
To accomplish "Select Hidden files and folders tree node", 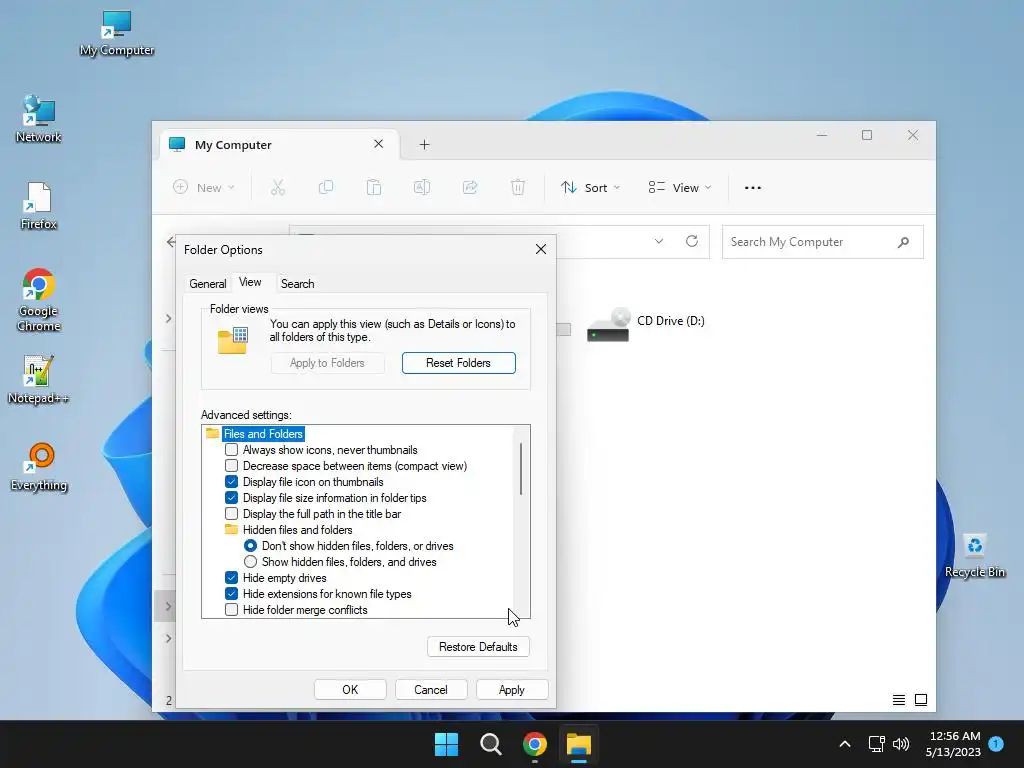I will (x=297, y=530).
